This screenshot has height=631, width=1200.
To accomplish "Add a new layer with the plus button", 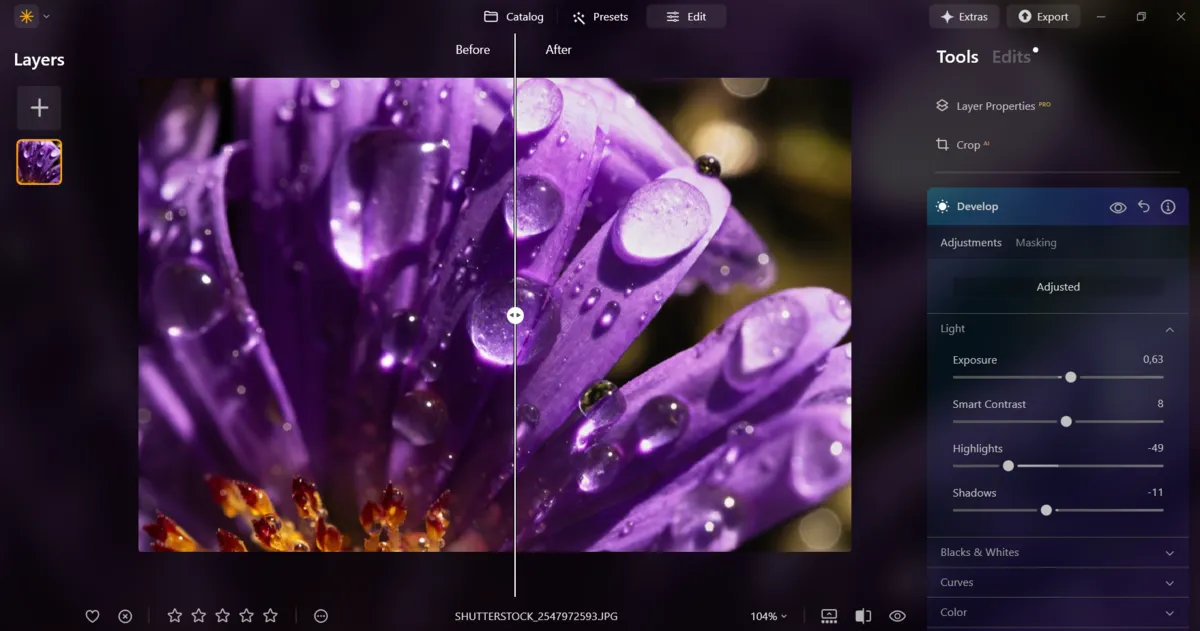I will 38,107.
